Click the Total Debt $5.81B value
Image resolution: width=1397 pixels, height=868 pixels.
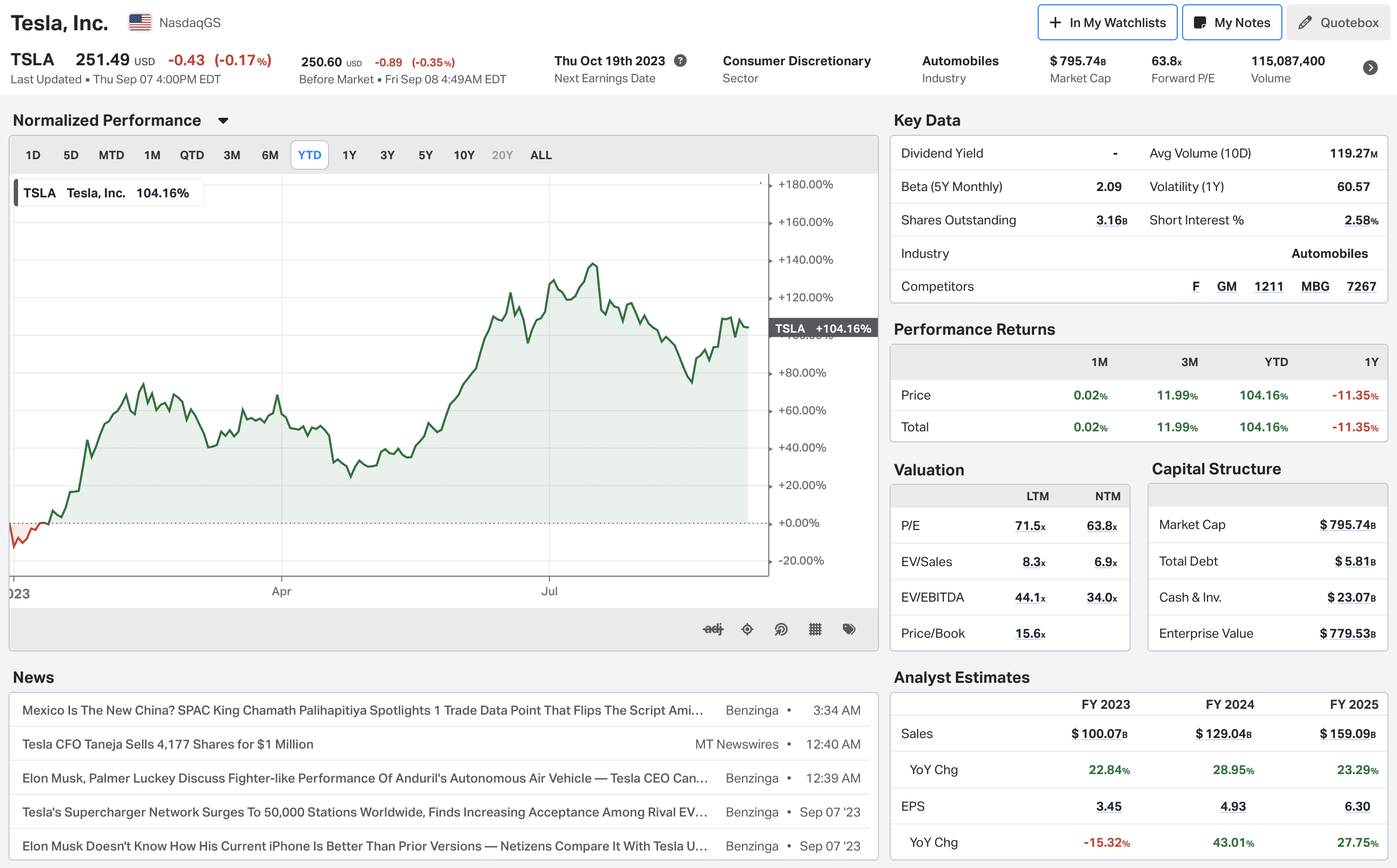click(x=1355, y=561)
